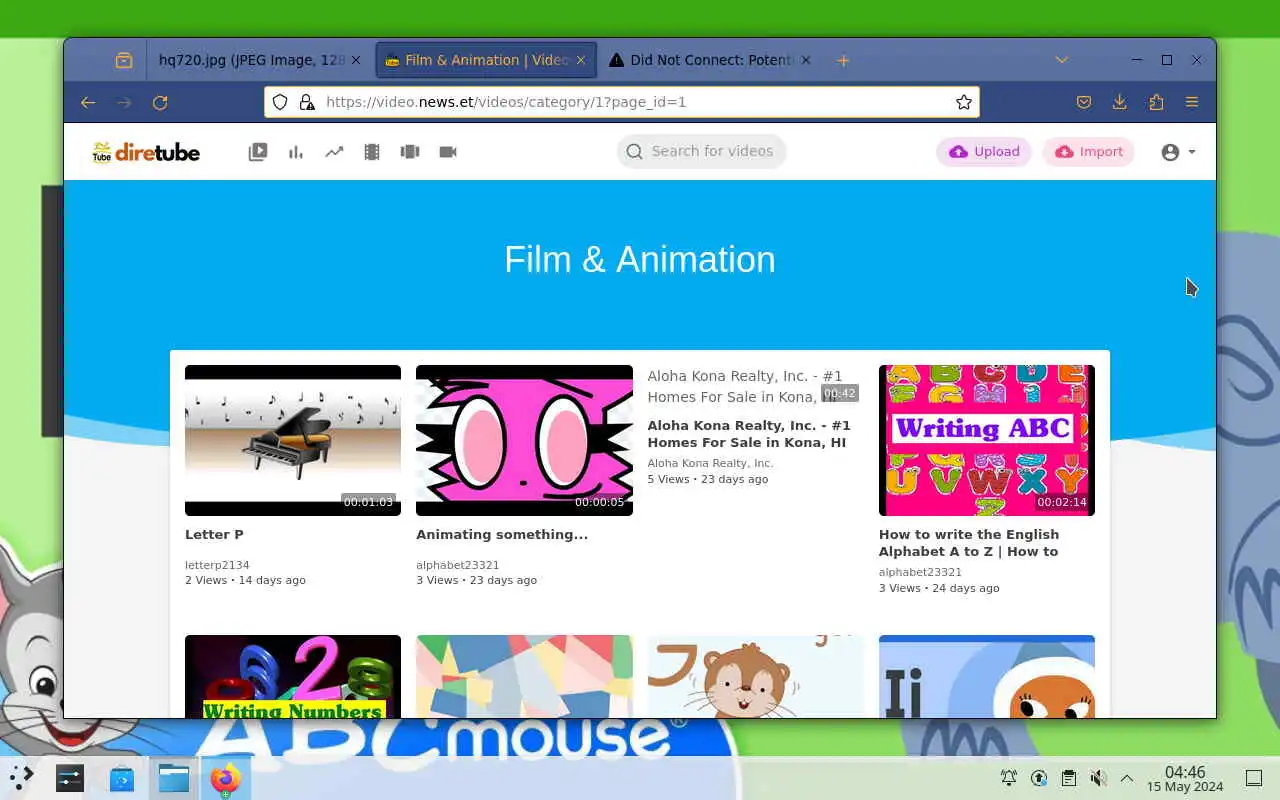Open the notifications bell tray icon
This screenshot has width=1280, height=800.
click(1009, 778)
